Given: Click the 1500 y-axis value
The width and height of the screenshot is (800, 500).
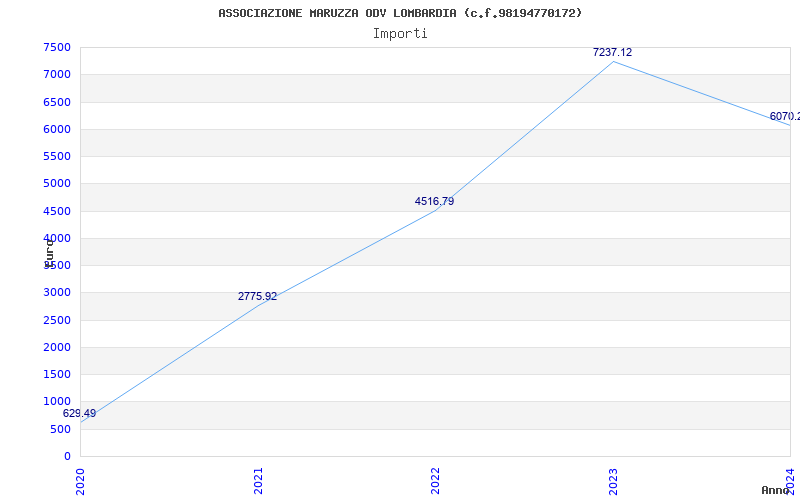Looking at the screenshot, I should (57, 374).
